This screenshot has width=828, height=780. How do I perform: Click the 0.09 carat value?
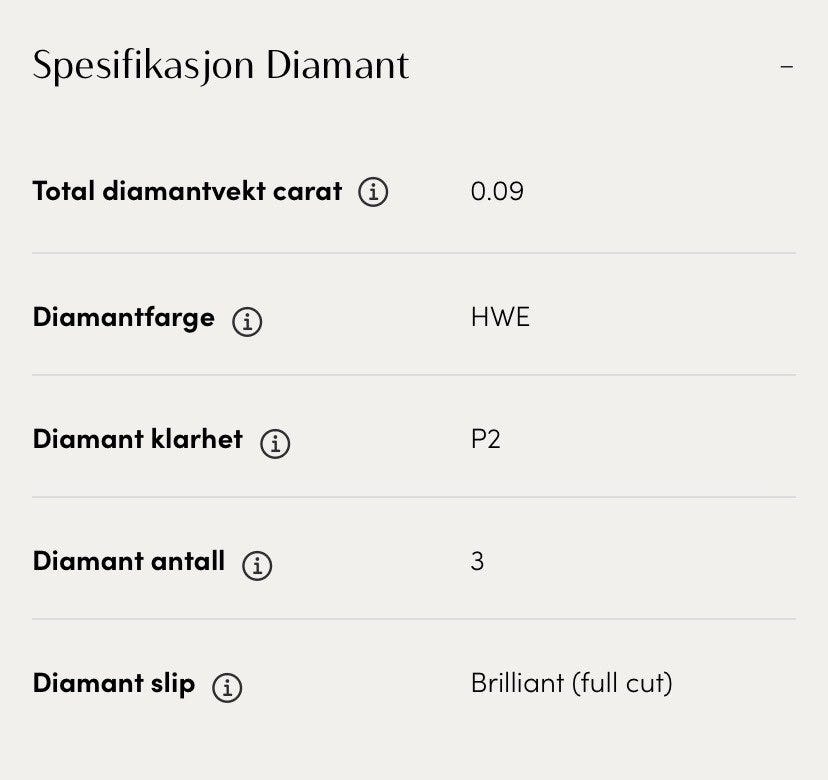497,191
